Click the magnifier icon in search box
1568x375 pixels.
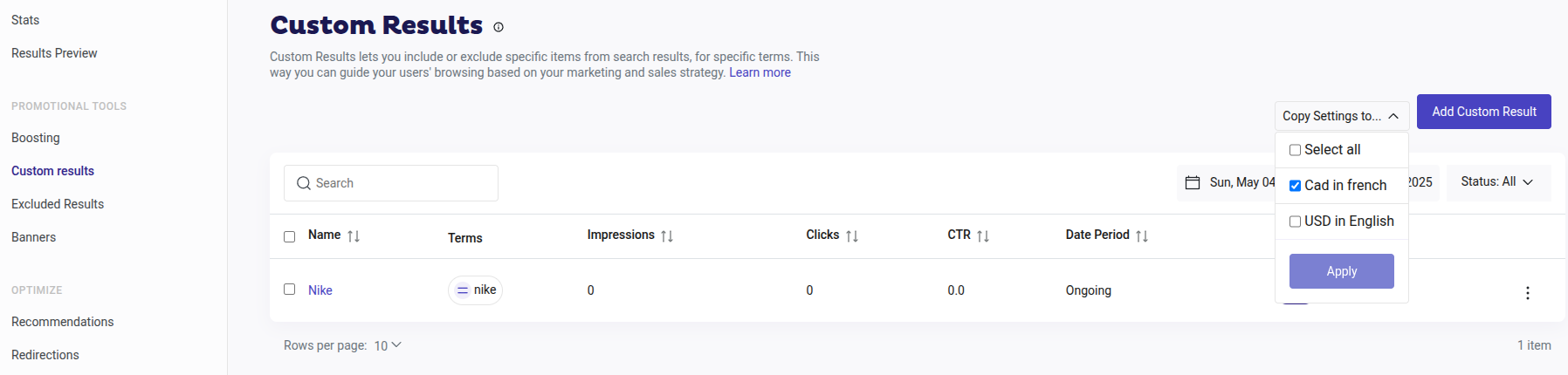[x=304, y=183]
